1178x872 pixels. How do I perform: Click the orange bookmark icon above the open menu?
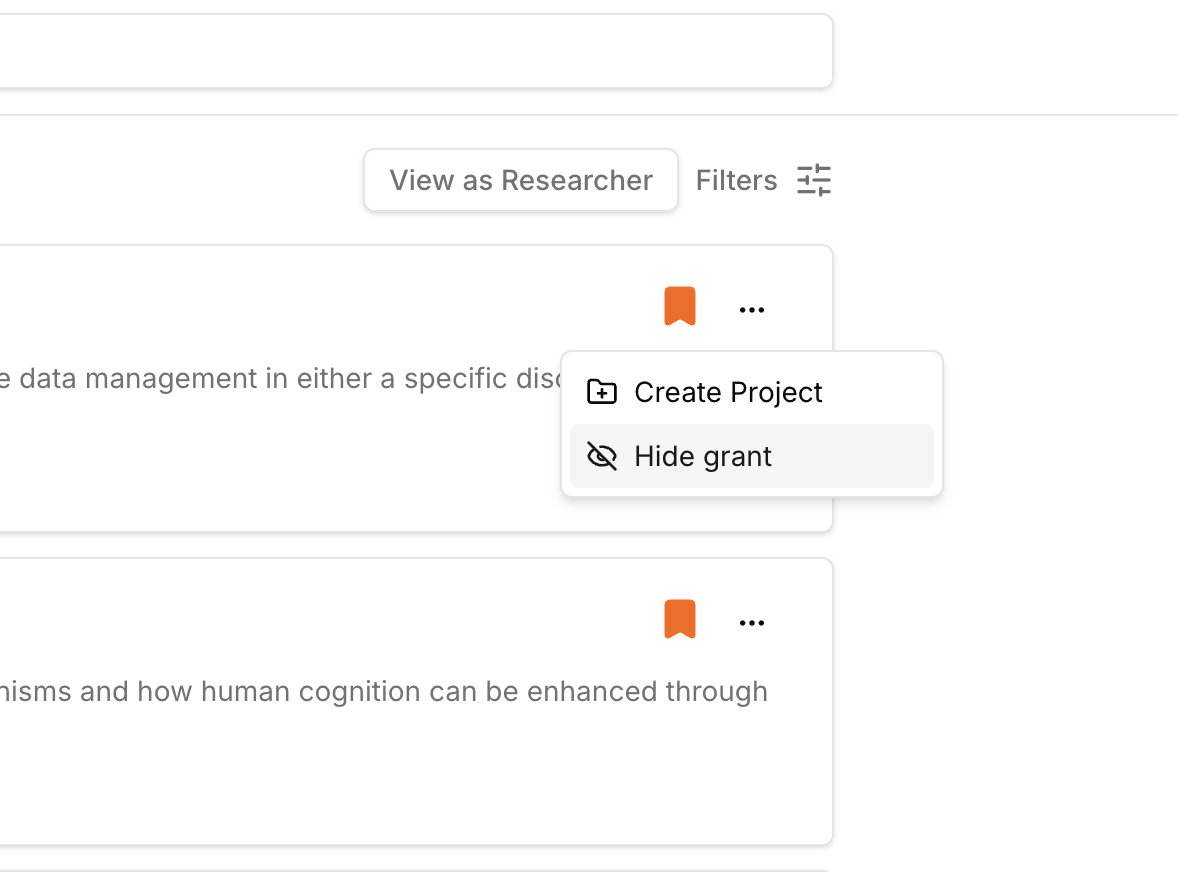click(680, 306)
